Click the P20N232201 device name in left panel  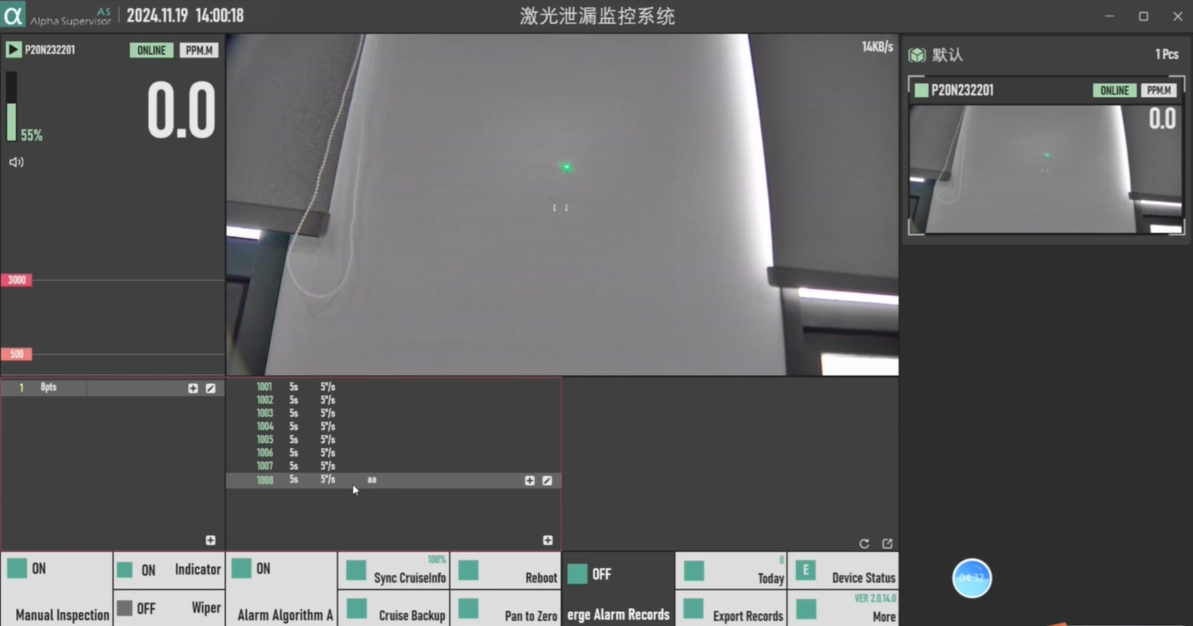(x=49, y=50)
